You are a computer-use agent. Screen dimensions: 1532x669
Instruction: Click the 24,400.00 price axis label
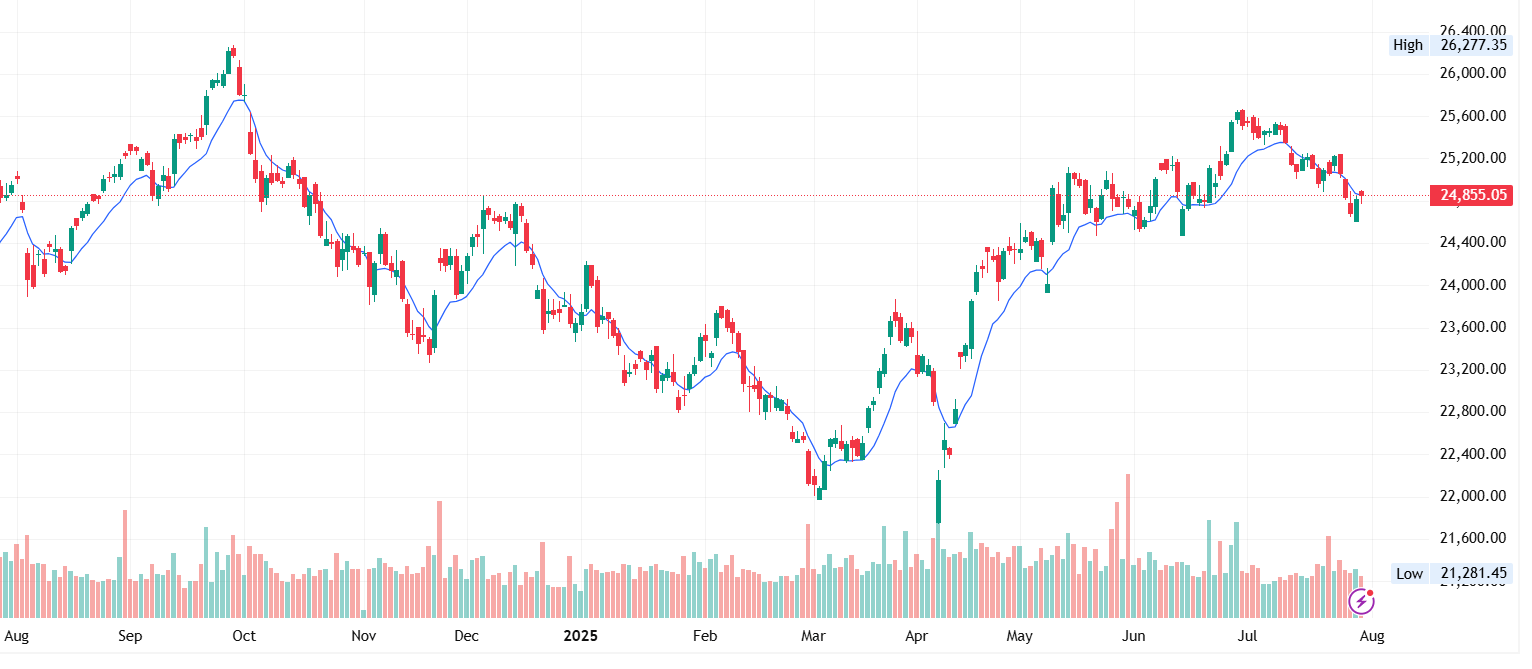(x=1473, y=242)
